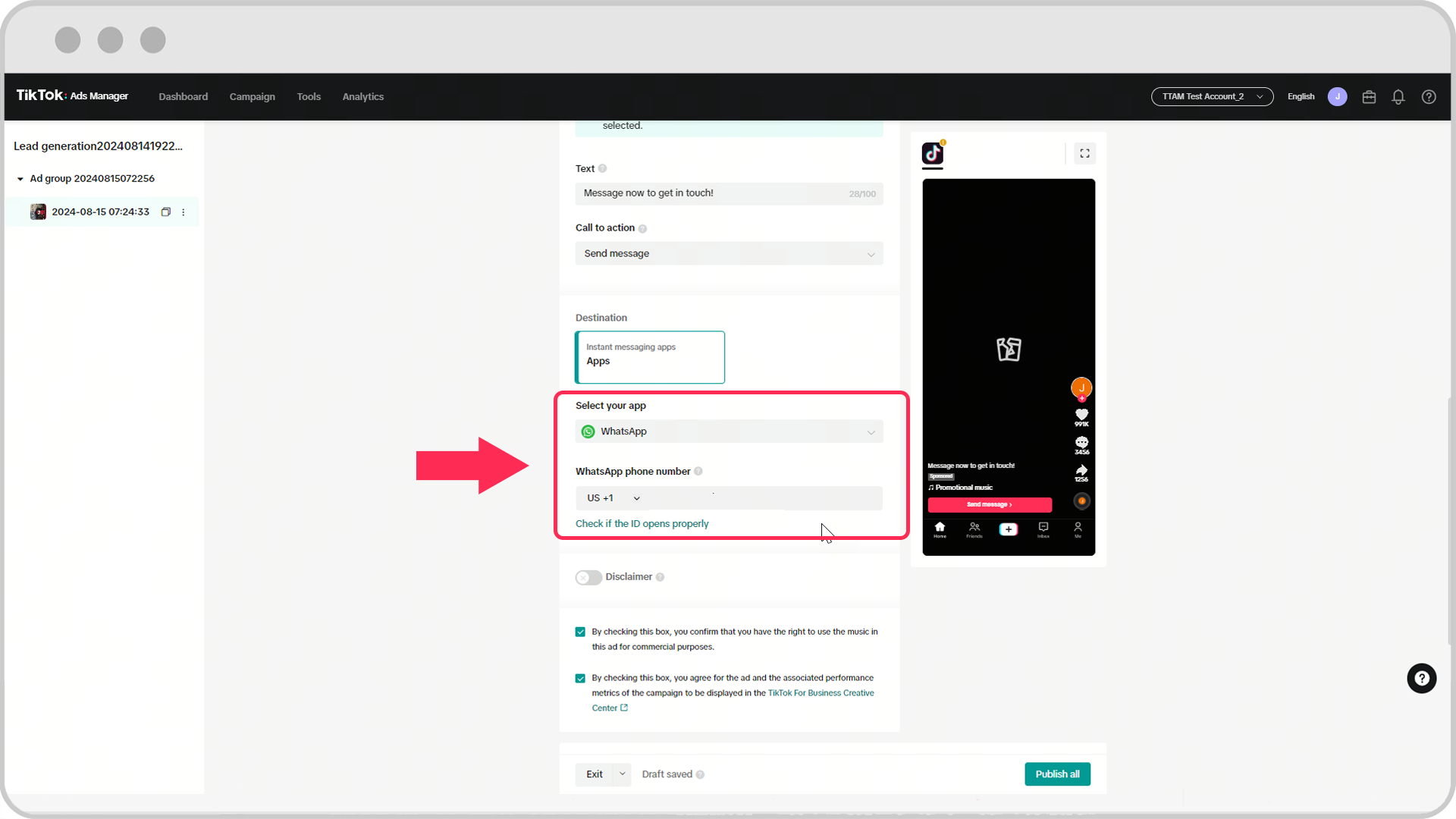This screenshot has height=819, width=1456.
Task: Enable the Disclaimer toggle
Action: 588,577
